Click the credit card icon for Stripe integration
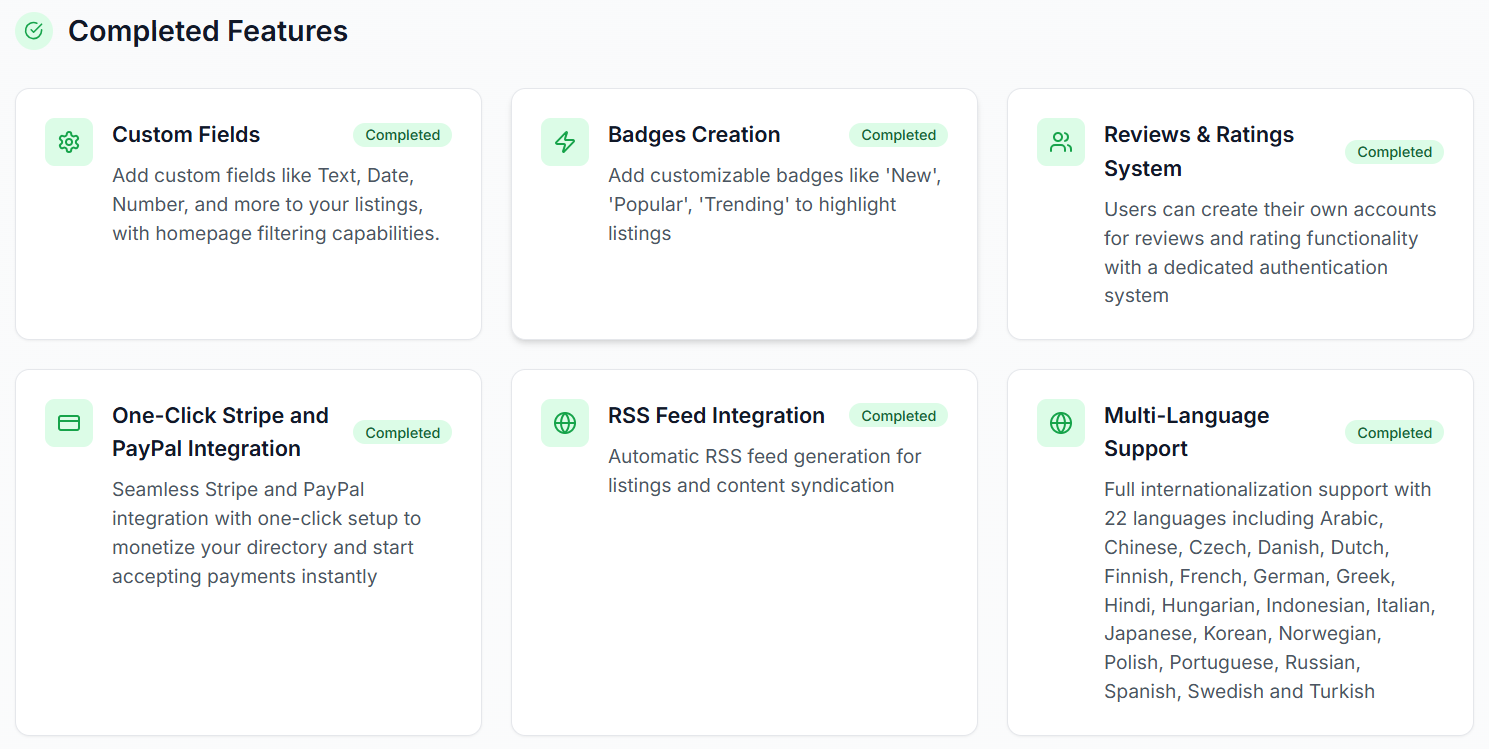 (69, 423)
